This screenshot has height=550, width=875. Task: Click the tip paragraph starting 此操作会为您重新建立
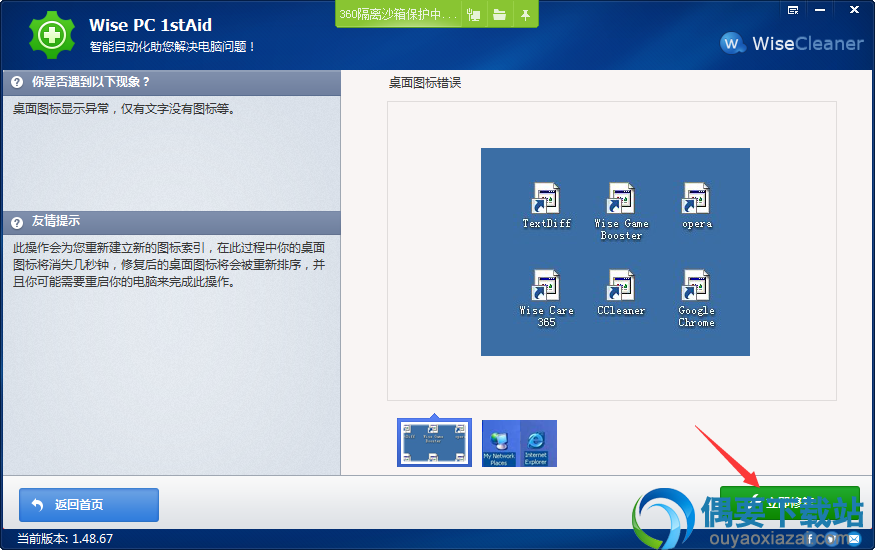pos(169,264)
